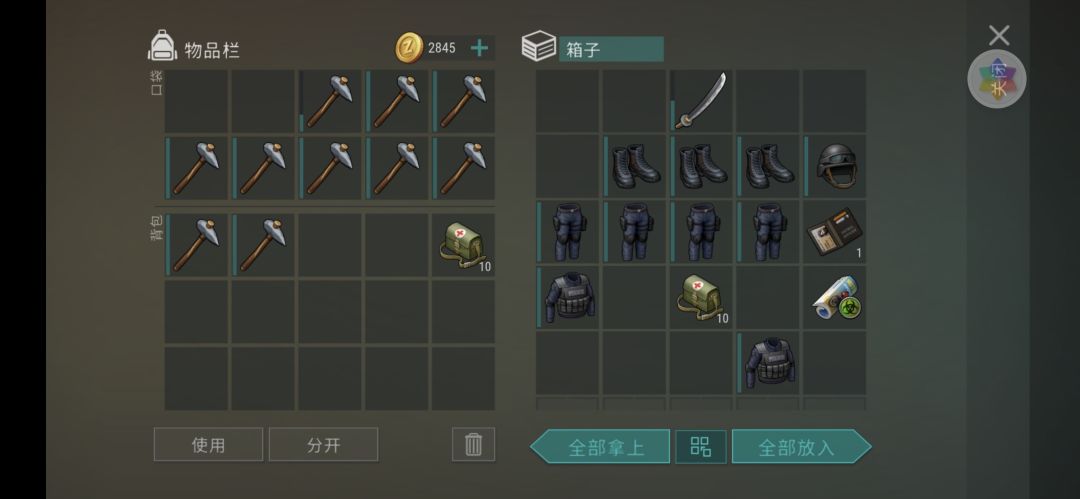This screenshot has width=1080, height=499.
Task: Click the 分开 (split) button
Action: coord(323,445)
